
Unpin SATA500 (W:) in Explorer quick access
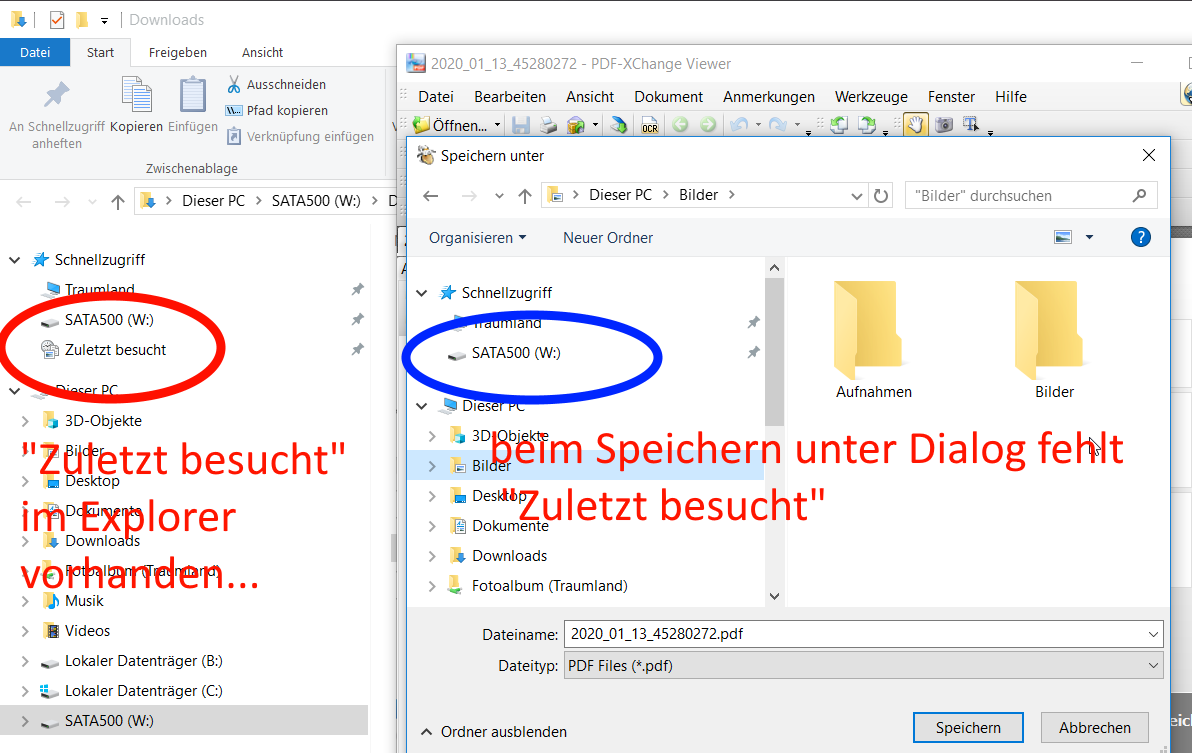click(x=357, y=319)
